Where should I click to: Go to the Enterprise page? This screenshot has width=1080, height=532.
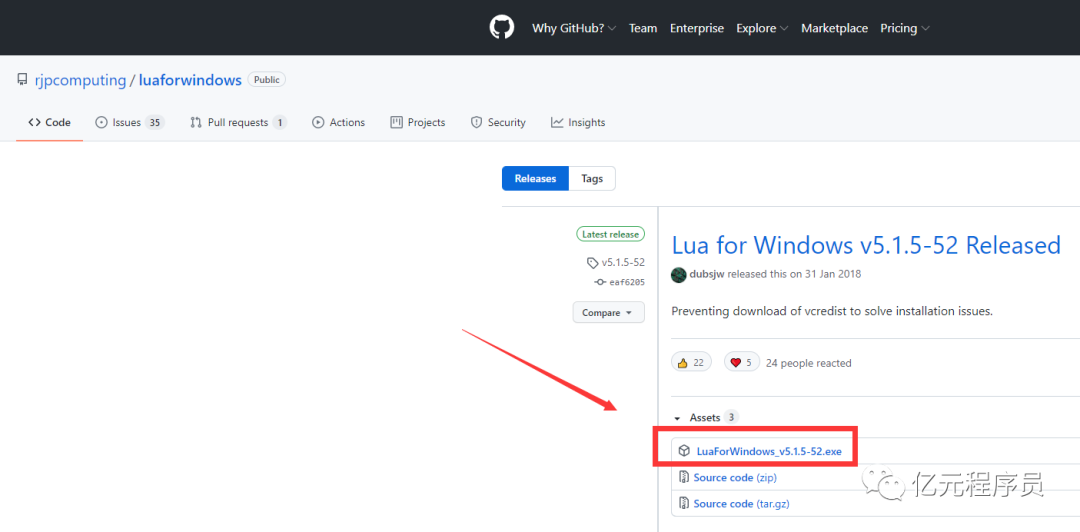696,28
